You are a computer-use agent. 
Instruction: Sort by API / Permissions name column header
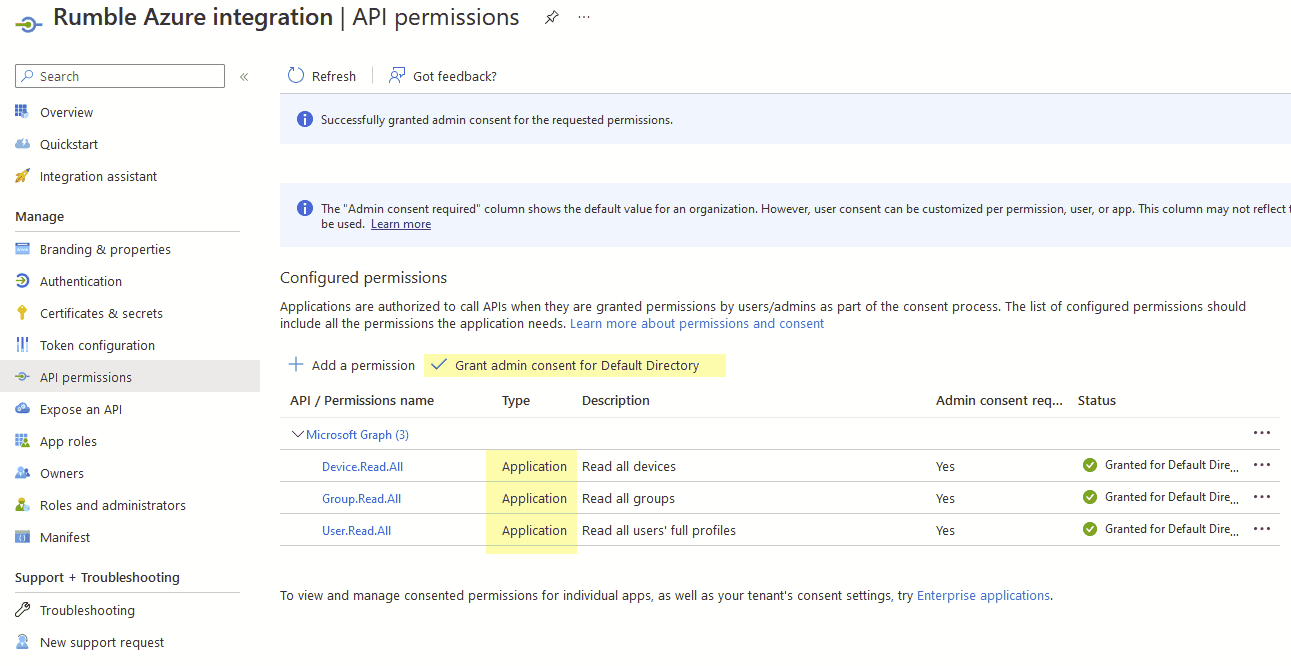click(x=362, y=400)
